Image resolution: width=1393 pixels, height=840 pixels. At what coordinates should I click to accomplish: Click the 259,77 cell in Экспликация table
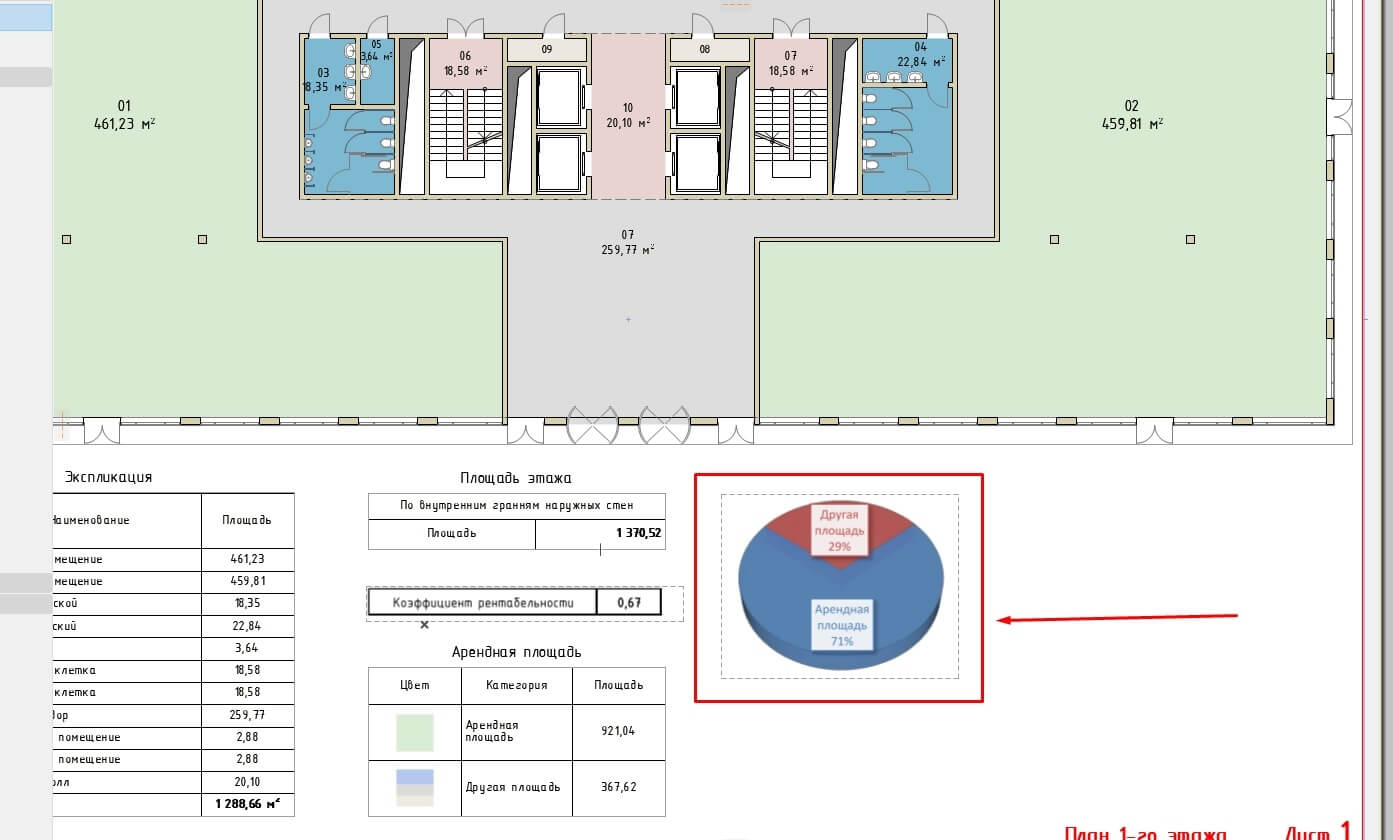247,715
